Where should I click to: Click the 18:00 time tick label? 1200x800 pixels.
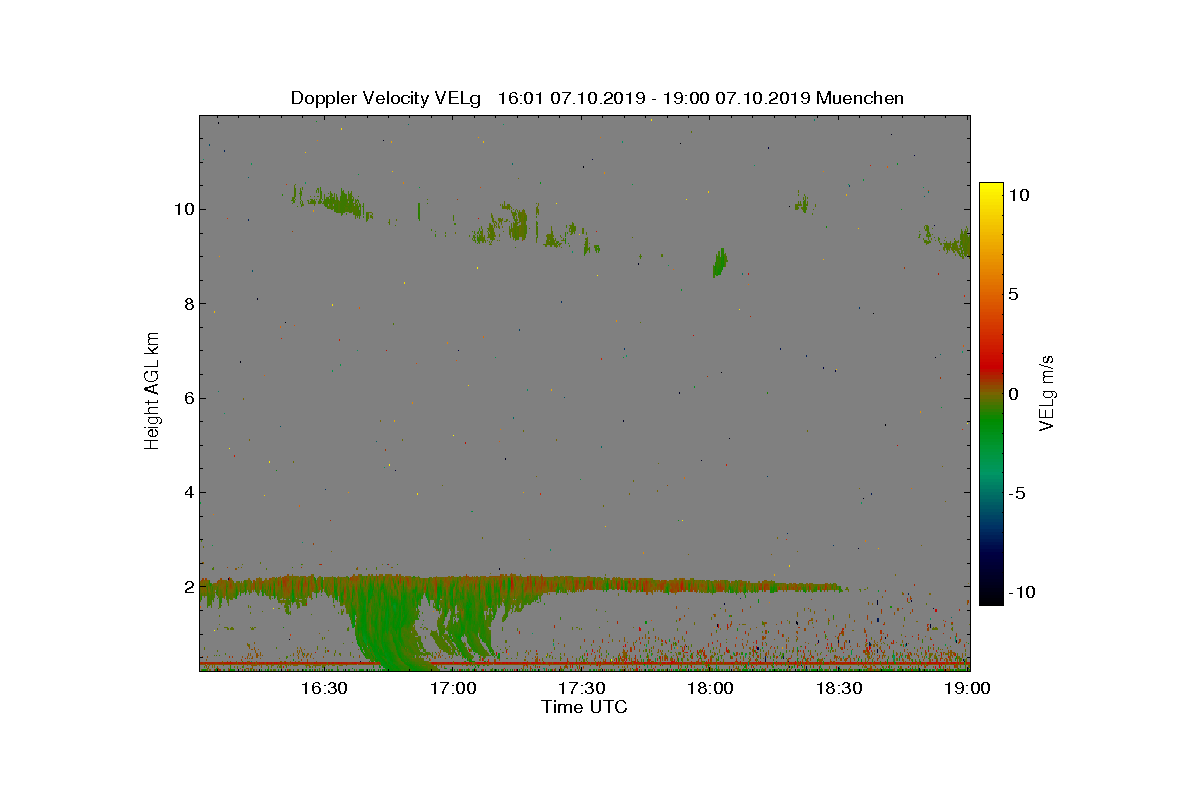(x=710, y=688)
